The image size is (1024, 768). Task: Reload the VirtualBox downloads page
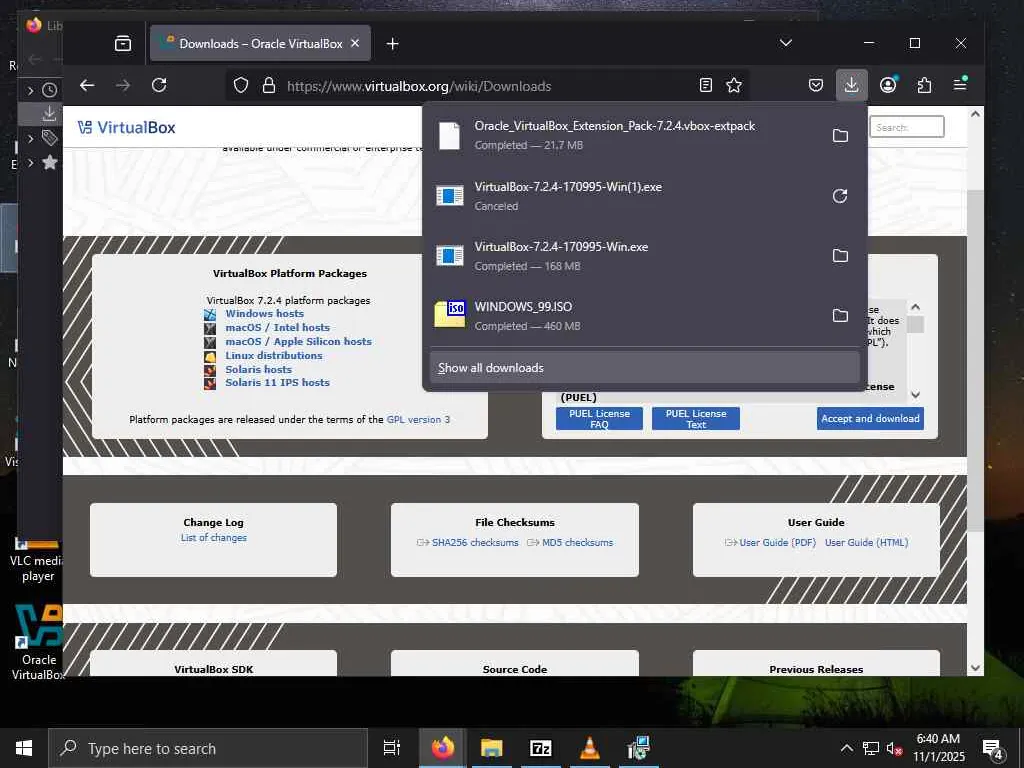pos(159,86)
